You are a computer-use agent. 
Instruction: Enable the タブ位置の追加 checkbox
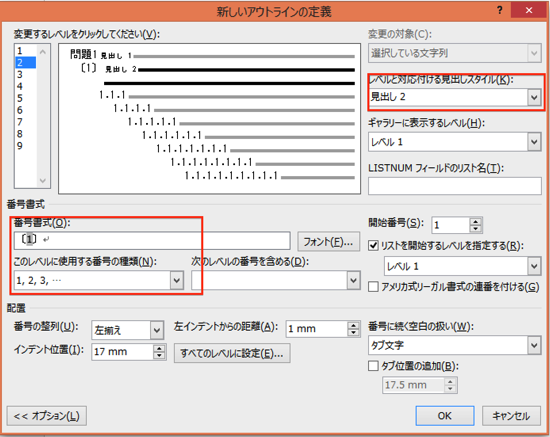[x=373, y=366]
